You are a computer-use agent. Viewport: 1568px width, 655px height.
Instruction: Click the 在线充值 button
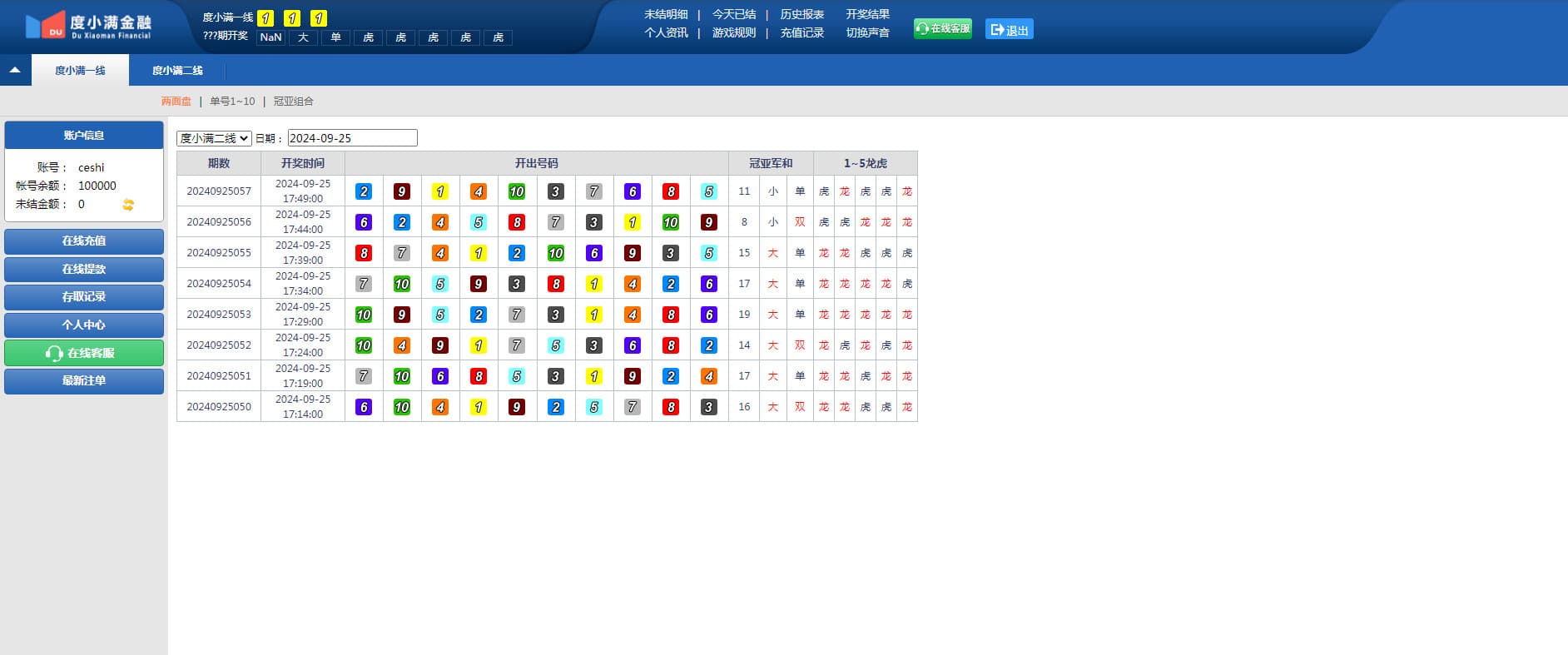pyautogui.click(x=84, y=241)
